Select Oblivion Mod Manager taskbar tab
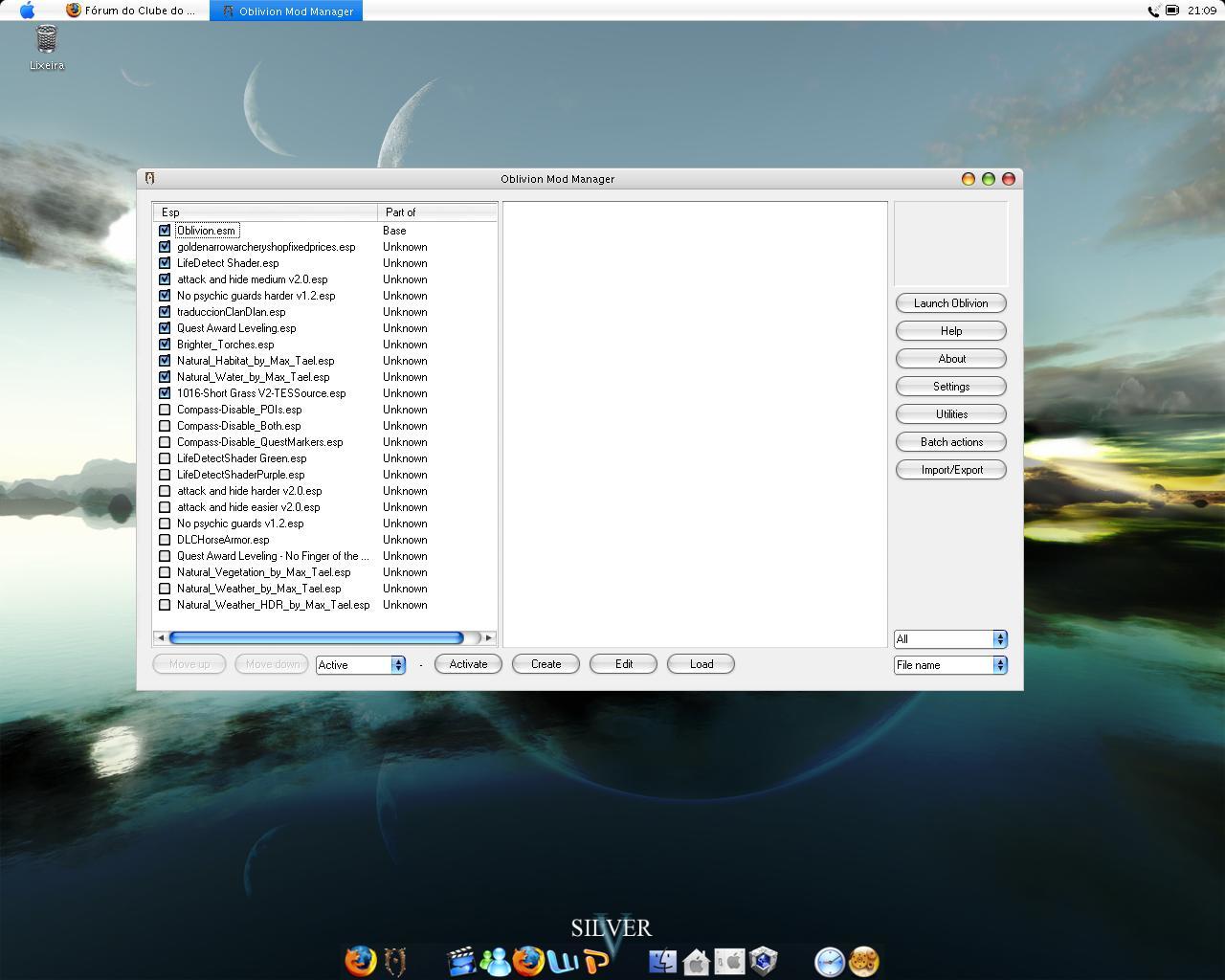The image size is (1225, 980). coord(286,11)
